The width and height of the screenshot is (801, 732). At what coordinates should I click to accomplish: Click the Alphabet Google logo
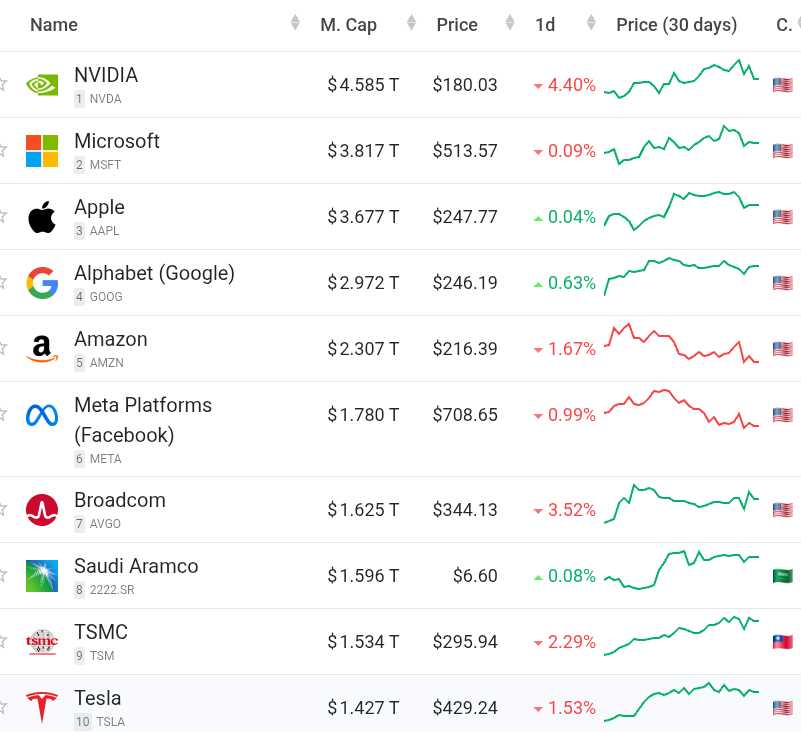pyautogui.click(x=42, y=283)
